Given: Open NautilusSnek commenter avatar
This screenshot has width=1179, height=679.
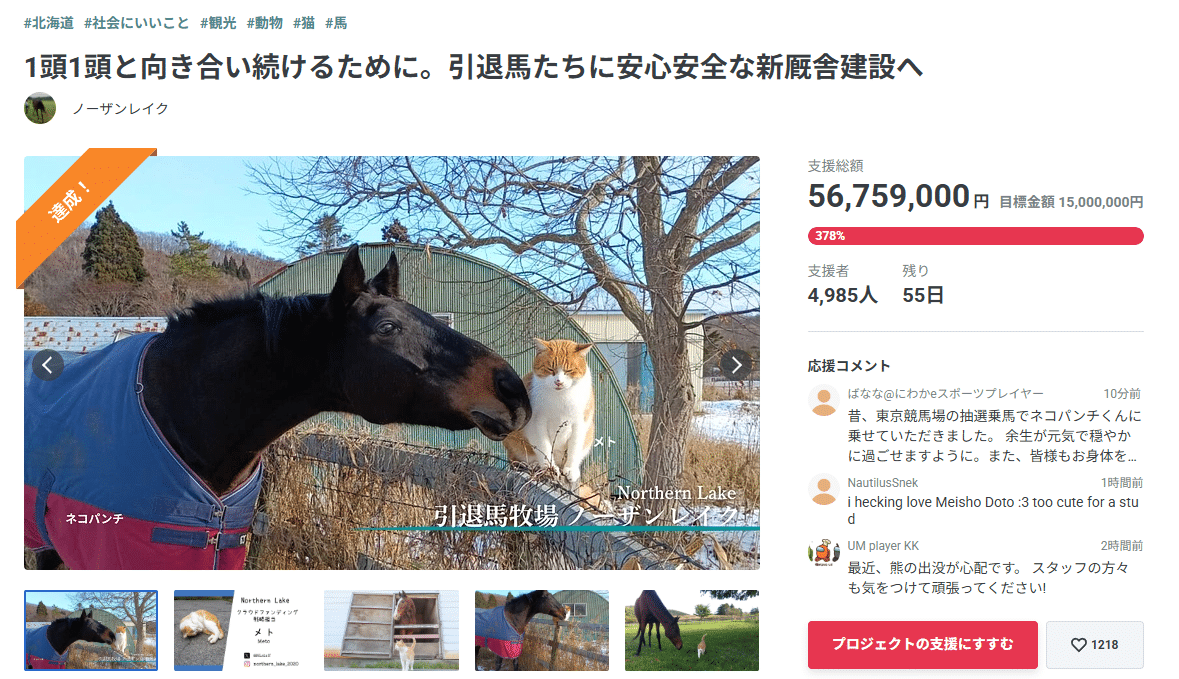Looking at the screenshot, I should [x=824, y=490].
